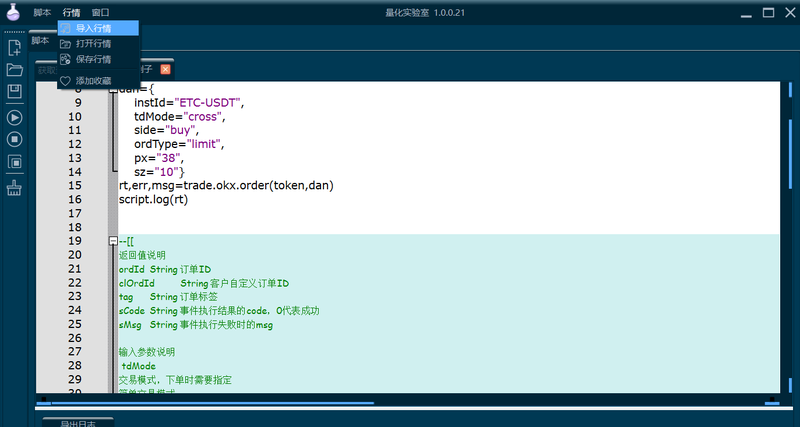800x427 pixels.
Task: Click the left arrow of horizontal scrollbar
Action: pos(43,400)
